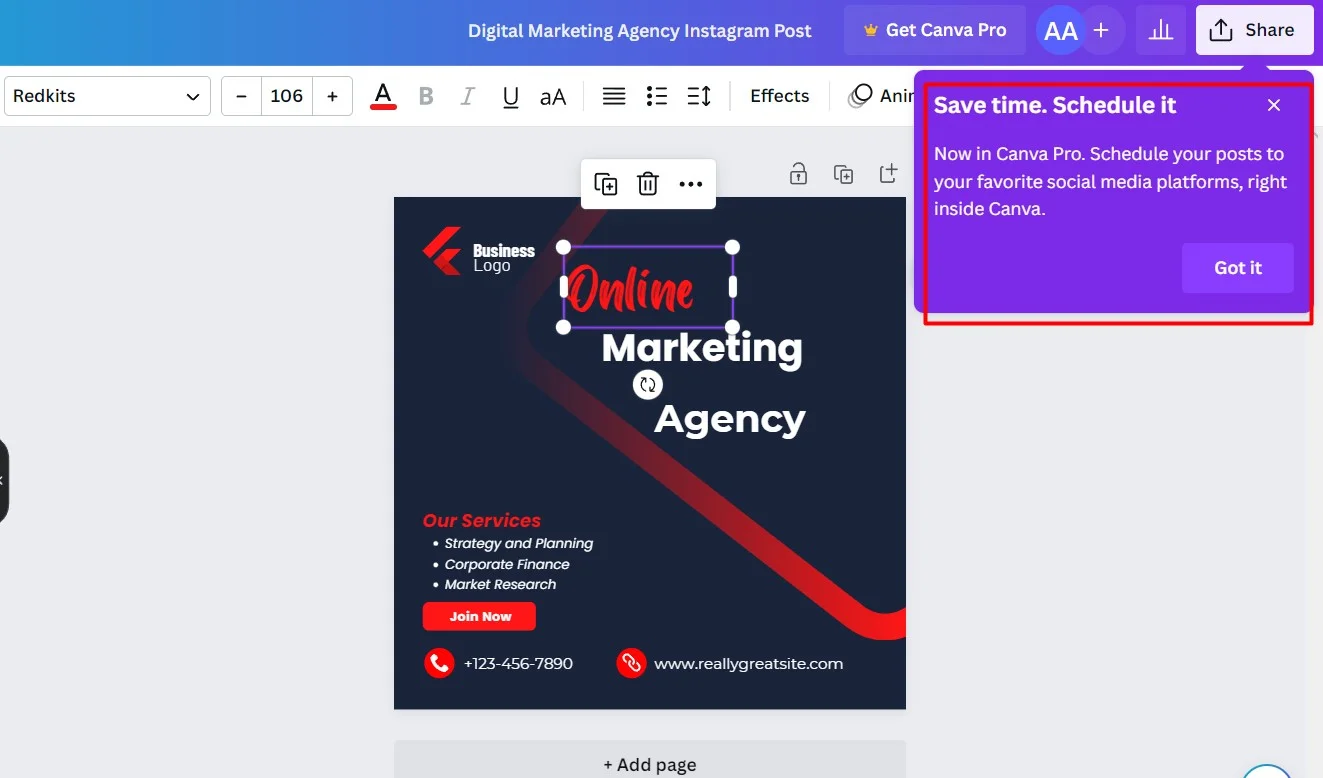Open the more options ellipsis menu
The width and height of the screenshot is (1323, 778).
point(692,183)
